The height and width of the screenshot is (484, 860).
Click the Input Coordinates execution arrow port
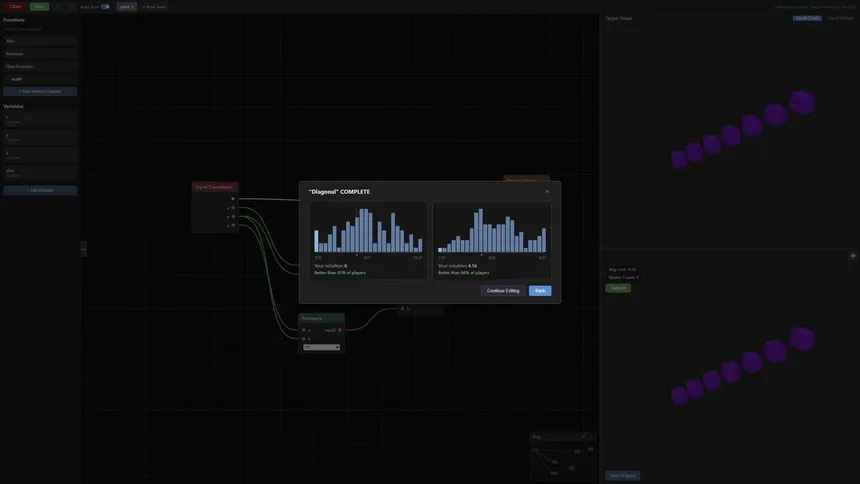[x=233, y=199]
